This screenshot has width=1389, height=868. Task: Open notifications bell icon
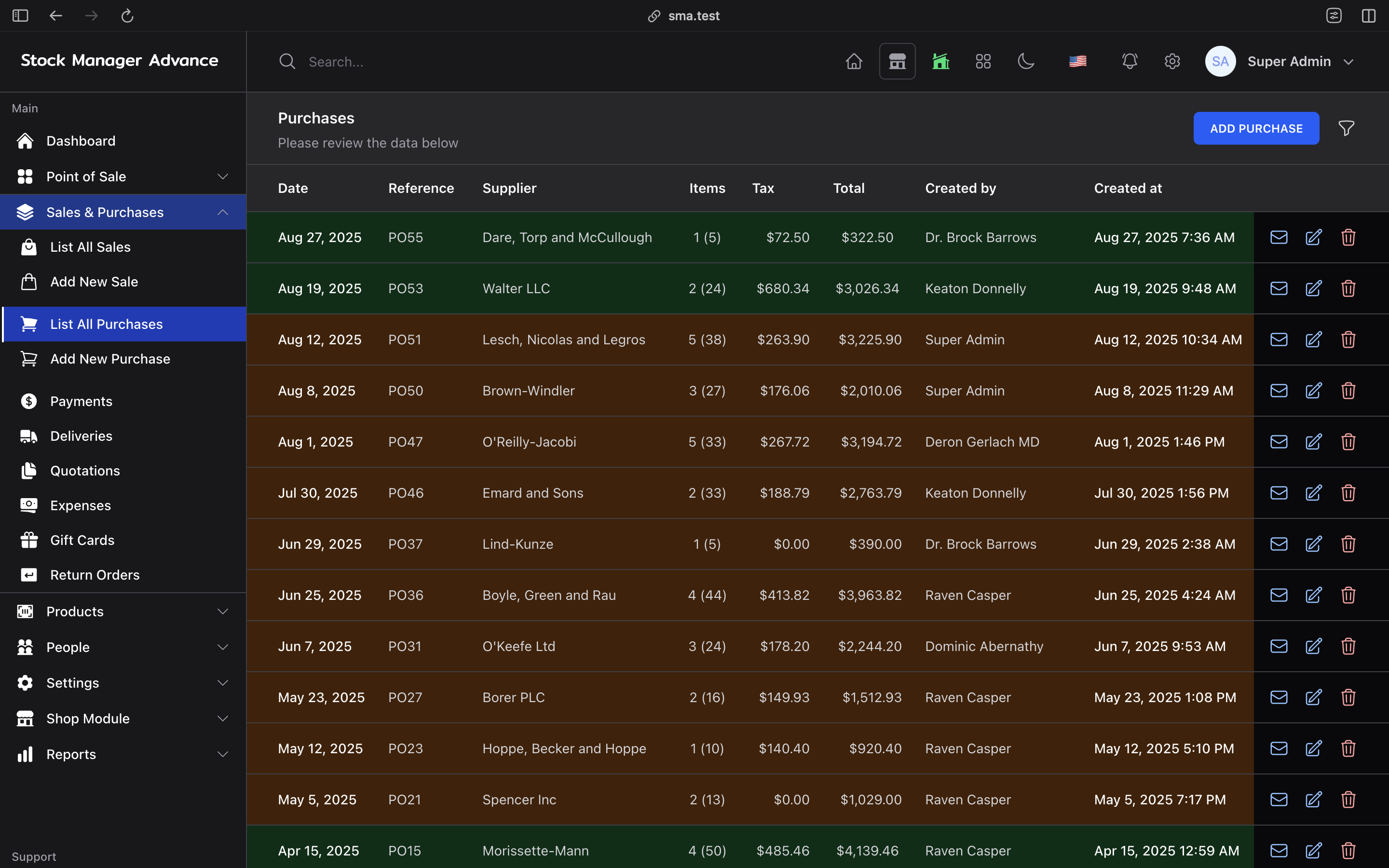point(1130,61)
